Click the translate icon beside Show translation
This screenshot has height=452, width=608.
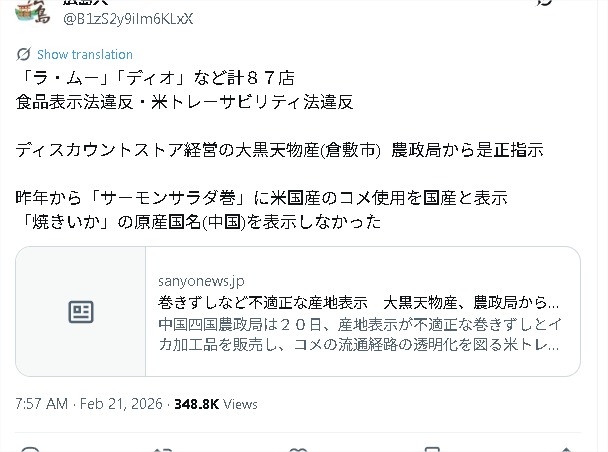click(x=23, y=54)
